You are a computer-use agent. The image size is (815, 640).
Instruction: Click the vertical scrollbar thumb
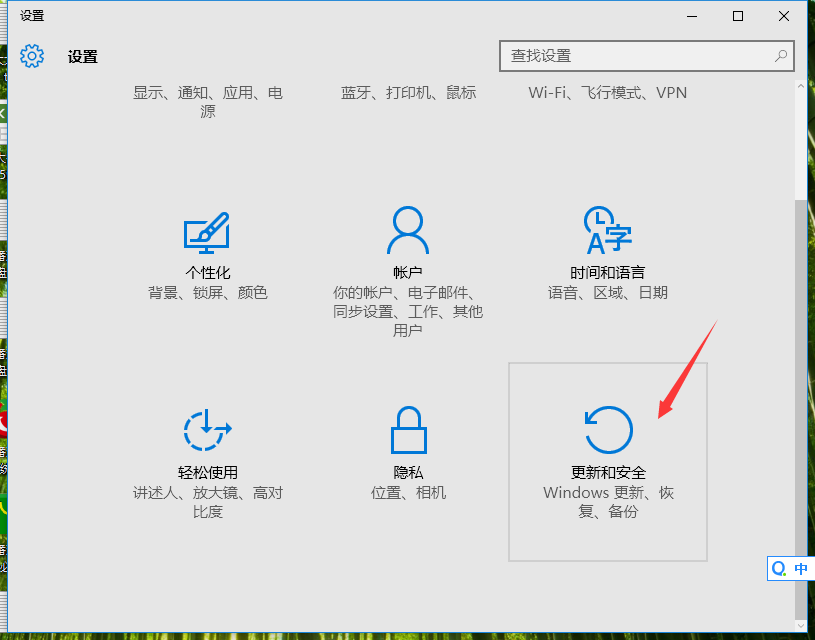click(800, 408)
